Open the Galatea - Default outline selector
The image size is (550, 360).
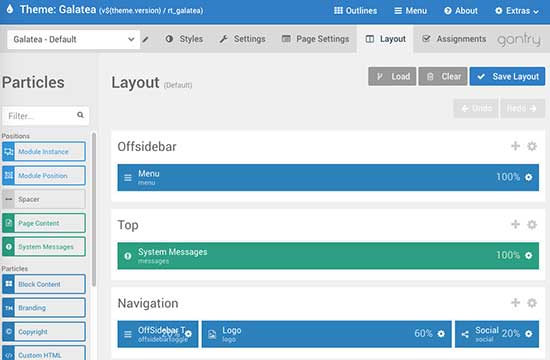tap(73, 39)
